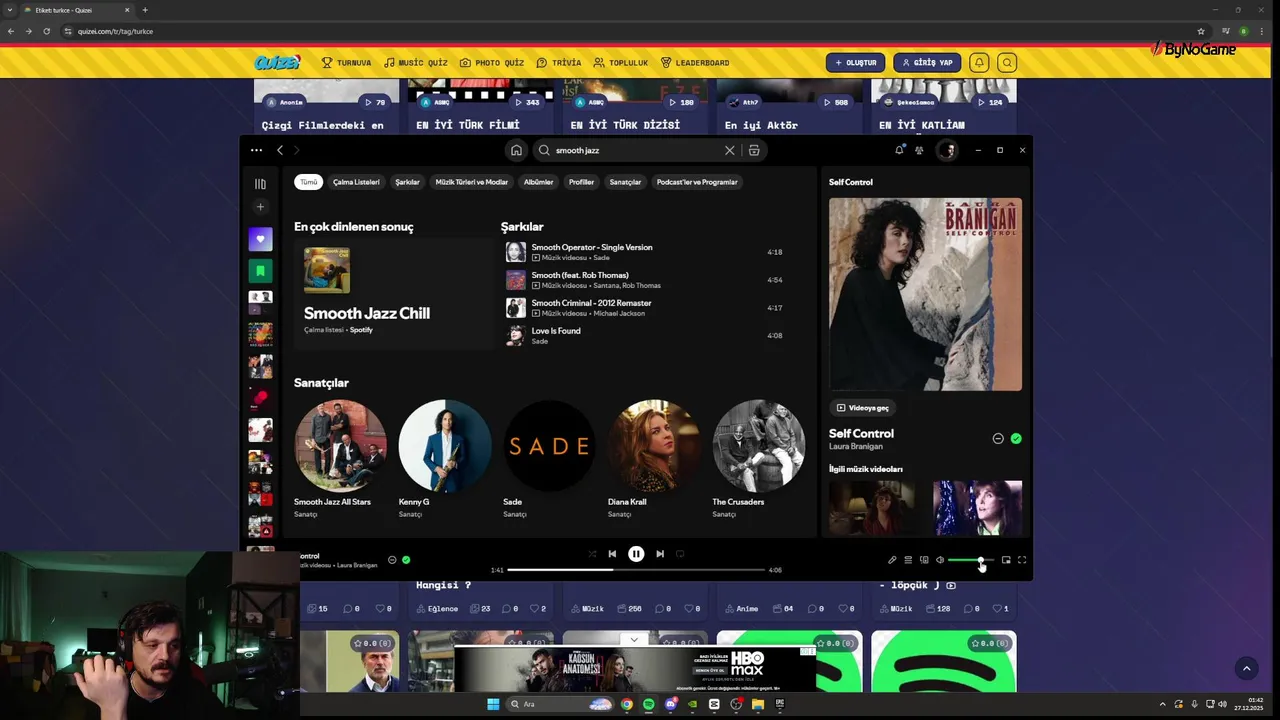This screenshot has width=1280, height=720.
Task: Select the 'Tümü' filter chip
Action: (309, 182)
